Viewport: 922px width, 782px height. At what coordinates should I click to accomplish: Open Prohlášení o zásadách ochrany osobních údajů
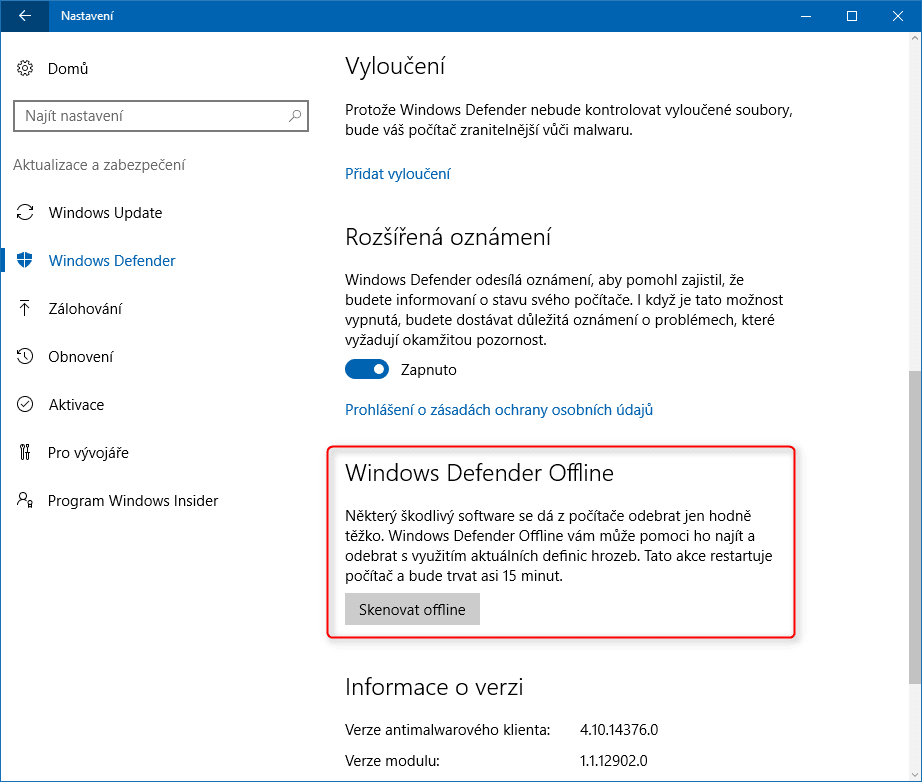[x=499, y=410]
